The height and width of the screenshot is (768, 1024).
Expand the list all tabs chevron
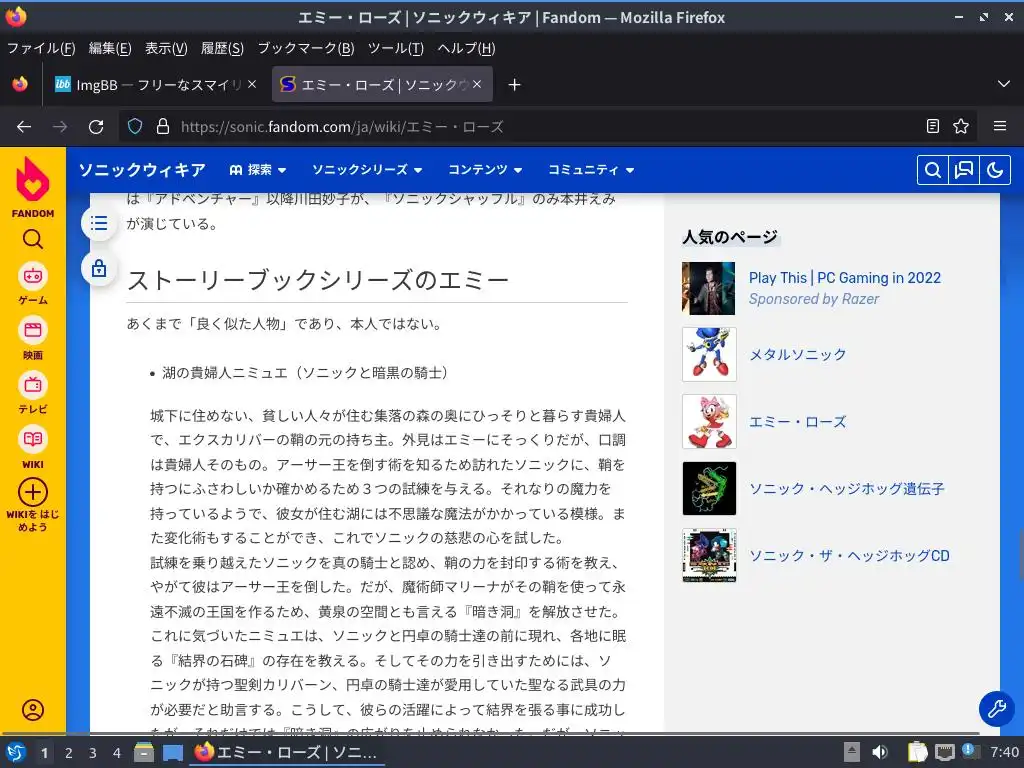point(1004,84)
